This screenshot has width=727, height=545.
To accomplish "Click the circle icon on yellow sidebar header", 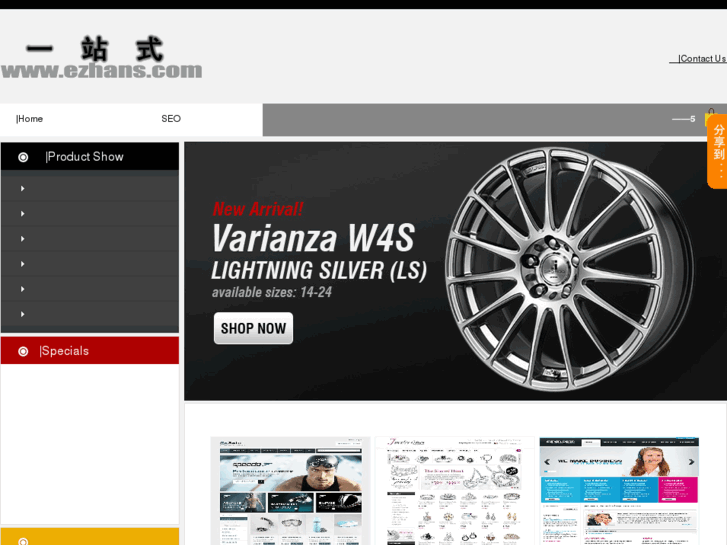I will 23,541.
